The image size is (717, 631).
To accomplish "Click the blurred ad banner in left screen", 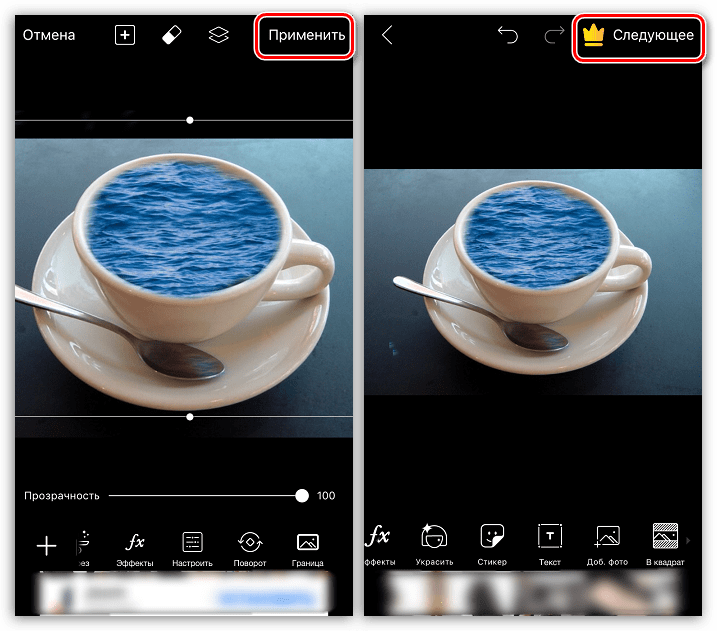I will click(184, 594).
